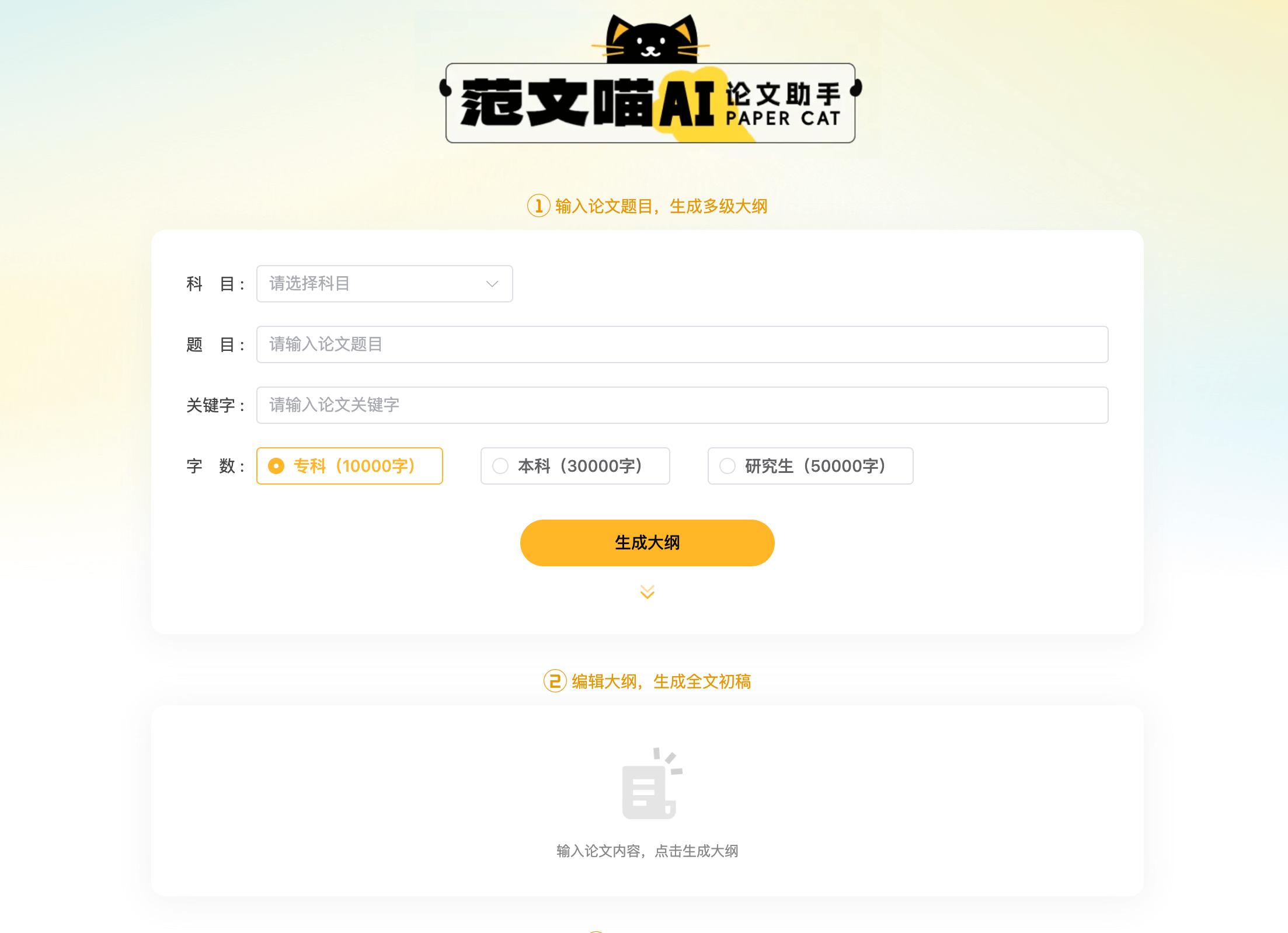The height and width of the screenshot is (933, 1288).
Task: Click the subject dropdown arrow chevron
Action: [x=492, y=284]
